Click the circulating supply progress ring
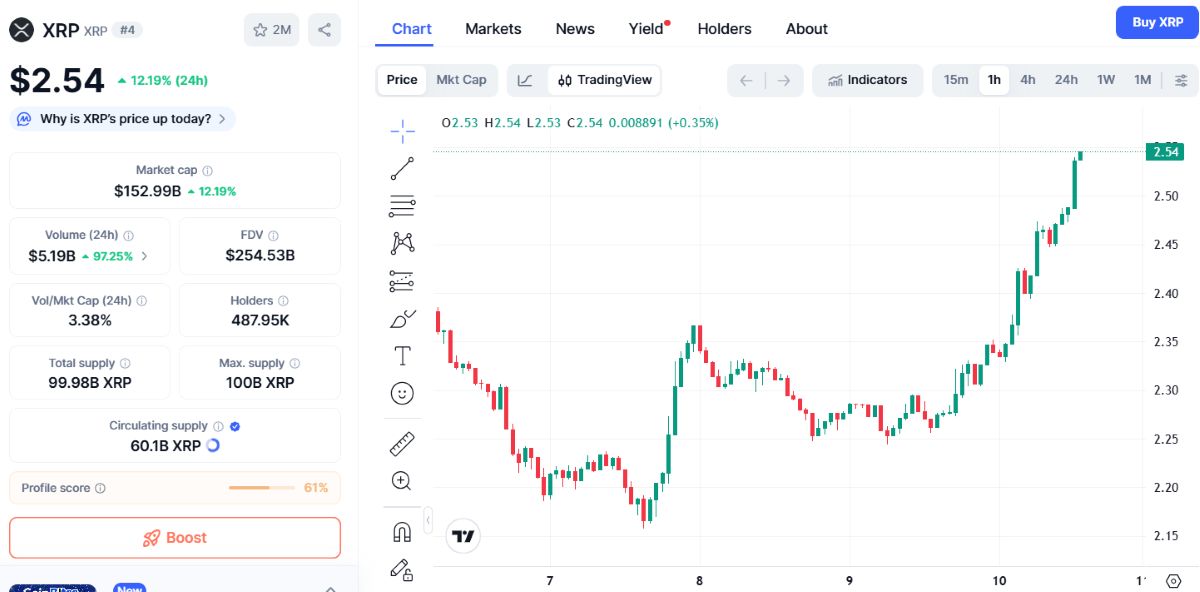Viewport: 1200px width, 592px height. [213, 446]
